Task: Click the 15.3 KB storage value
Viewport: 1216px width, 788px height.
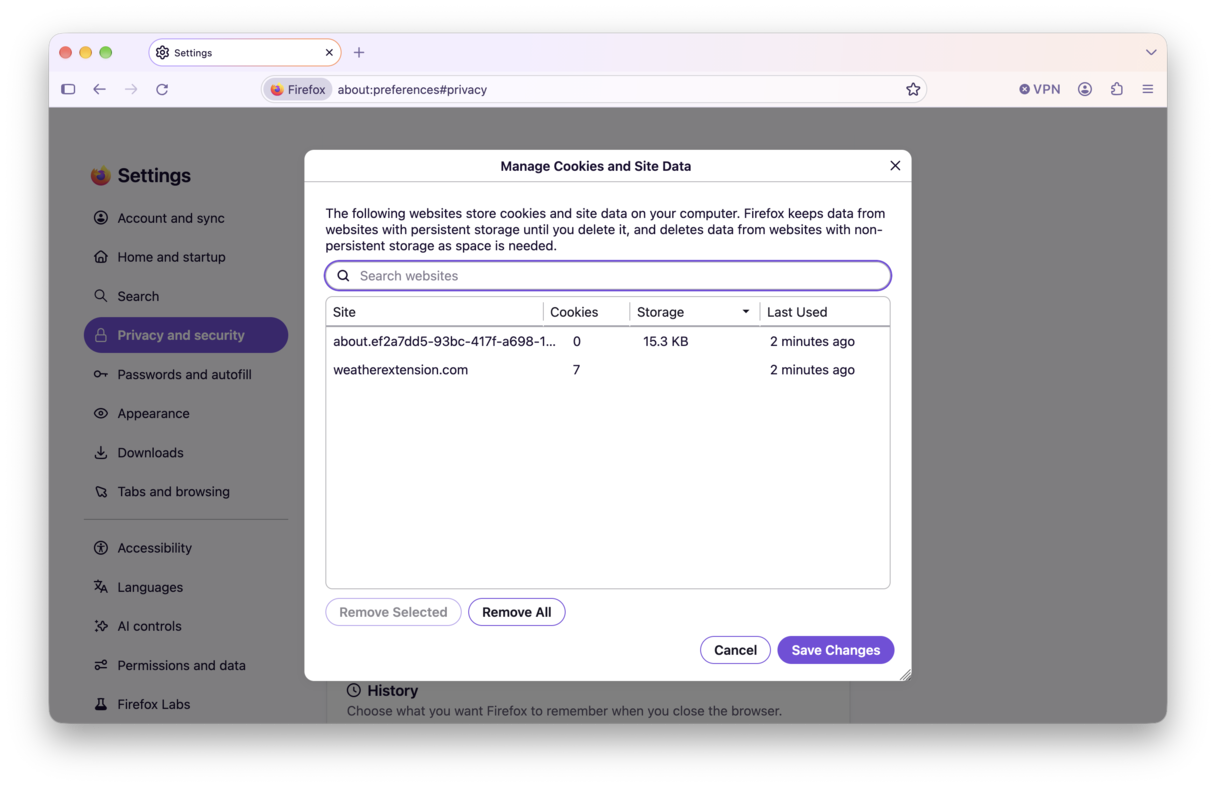Action: tap(665, 341)
